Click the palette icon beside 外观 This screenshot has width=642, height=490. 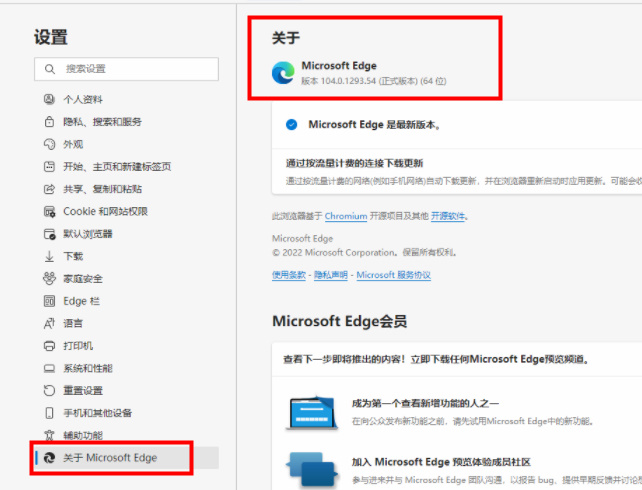point(49,144)
